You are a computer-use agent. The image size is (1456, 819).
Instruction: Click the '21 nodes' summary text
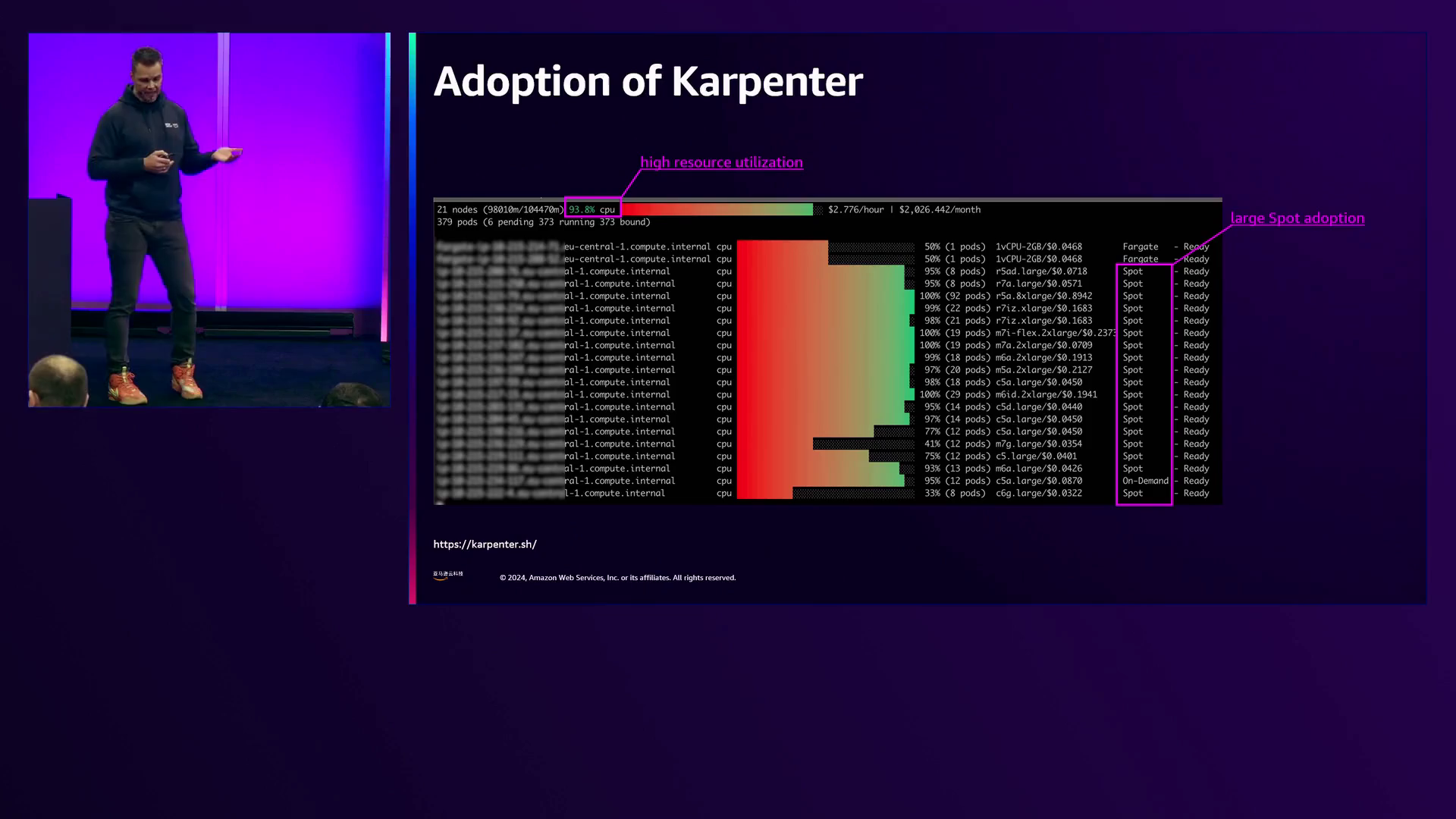click(457, 209)
